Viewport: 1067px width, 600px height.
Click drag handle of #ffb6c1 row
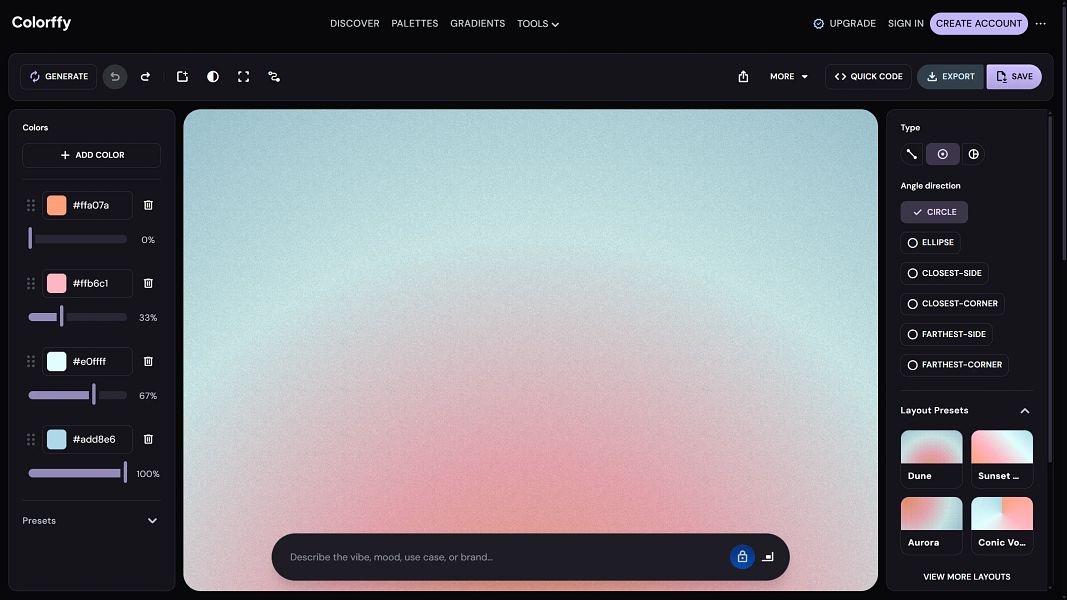tap(31, 283)
